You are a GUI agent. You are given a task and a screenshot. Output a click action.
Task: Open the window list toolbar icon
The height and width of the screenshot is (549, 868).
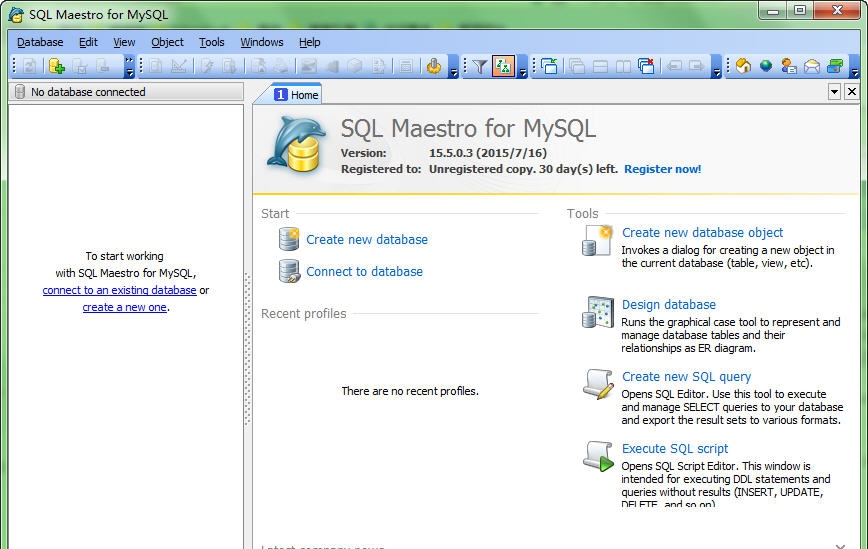[549, 66]
